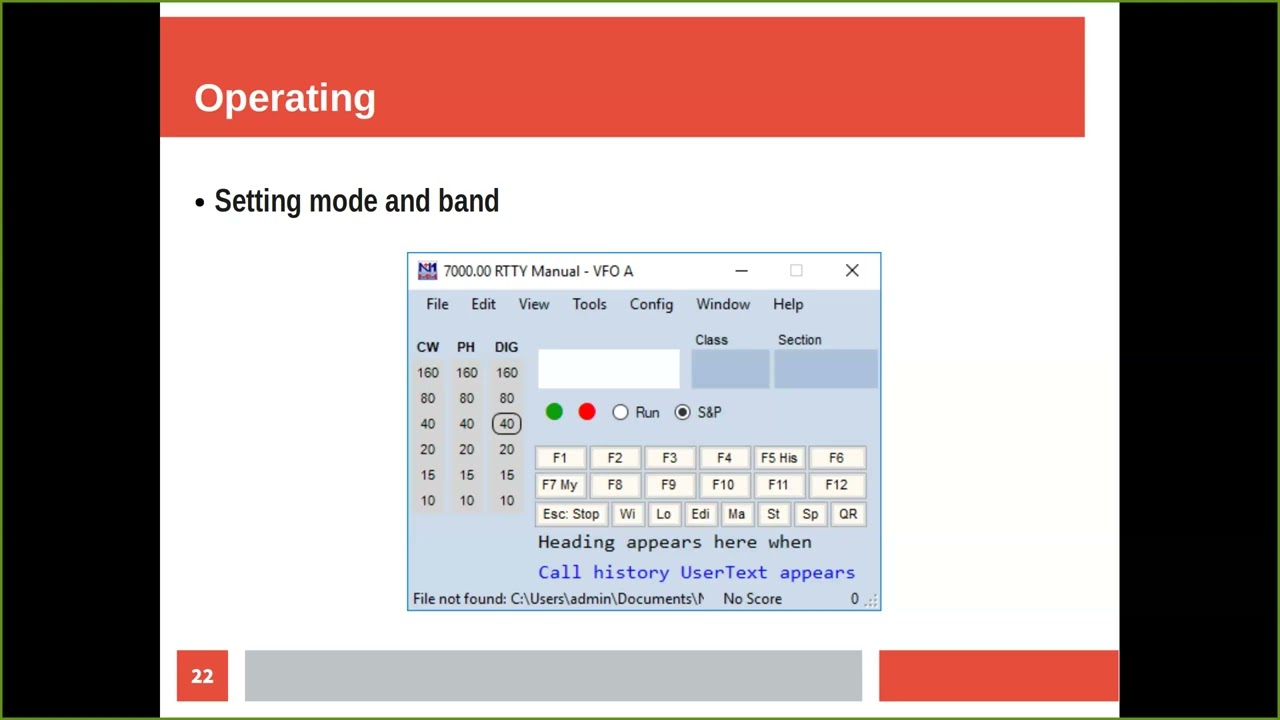Click the F2 function key button
This screenshot has height=720, width=1280.
615,458
